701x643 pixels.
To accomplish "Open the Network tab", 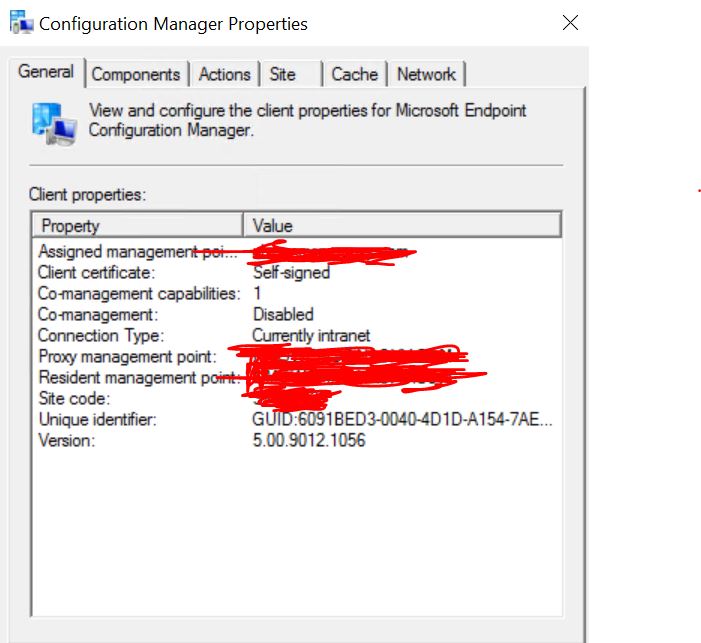I will click(x=427, y=74).
